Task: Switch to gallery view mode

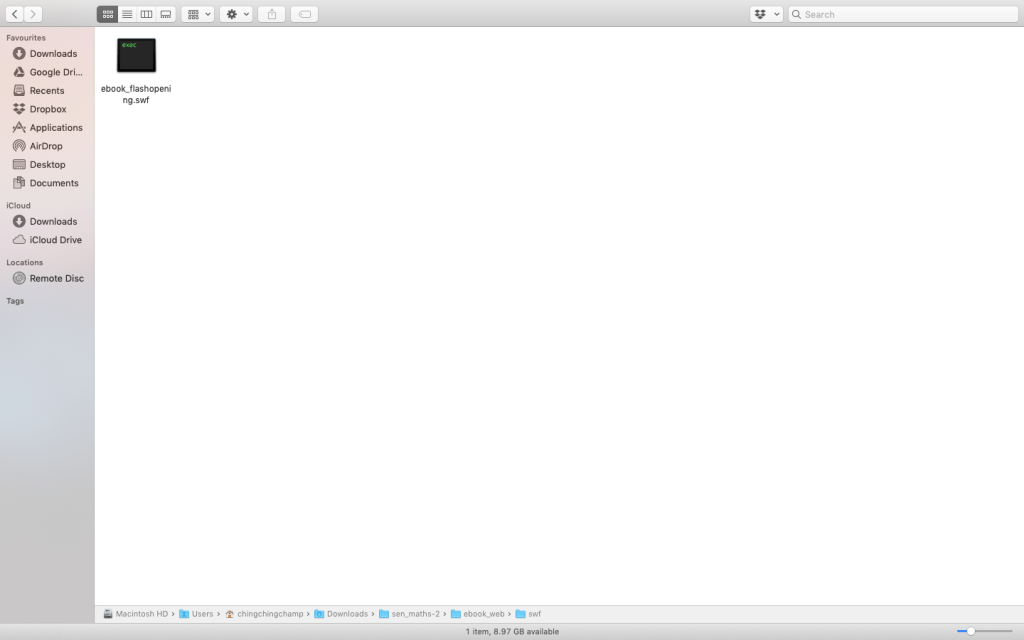Action: [x=166, y=14]
